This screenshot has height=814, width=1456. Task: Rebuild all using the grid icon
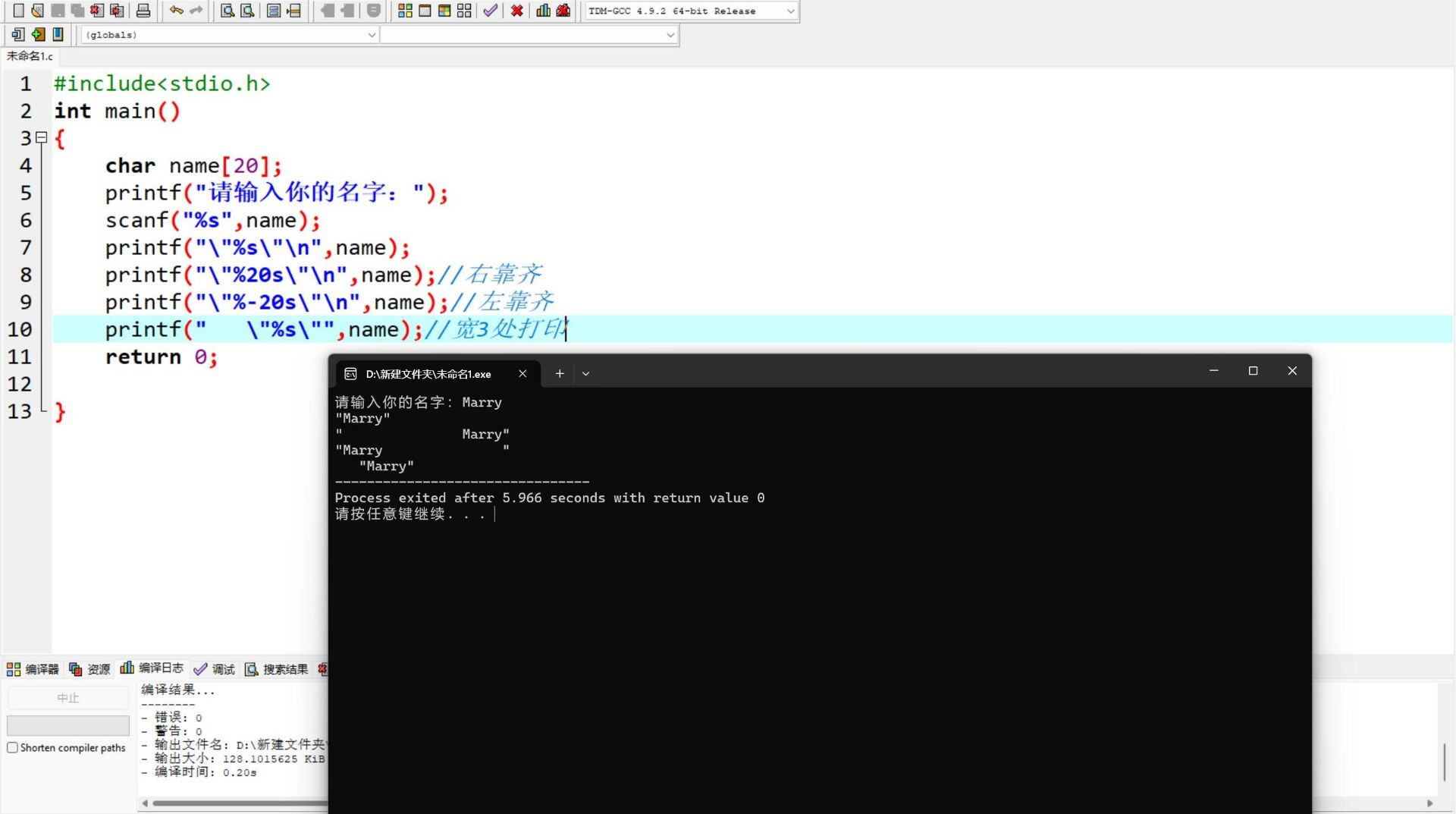[465, 11]
